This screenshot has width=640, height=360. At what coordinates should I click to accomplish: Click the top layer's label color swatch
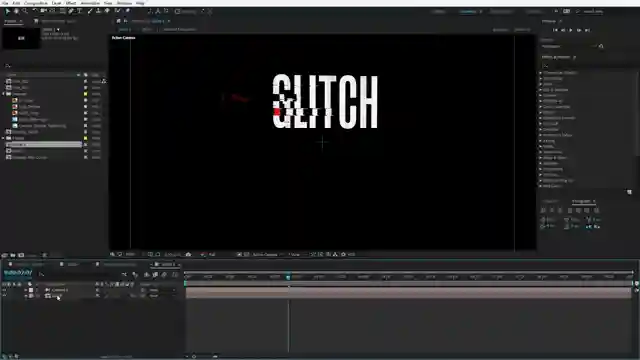pos(31,290)
